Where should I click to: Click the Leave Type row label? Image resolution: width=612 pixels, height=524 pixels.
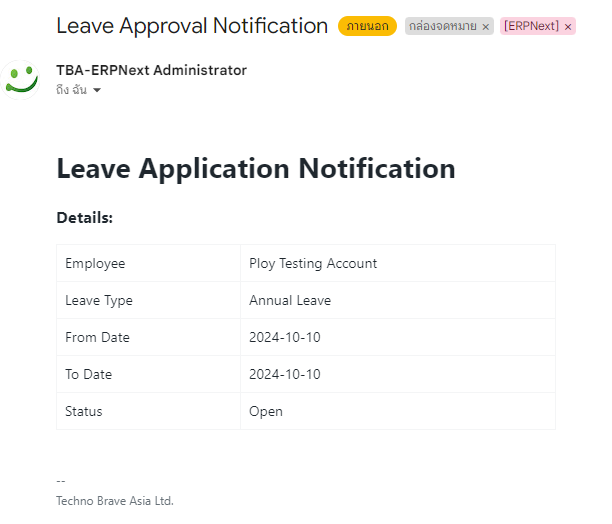pyautogui.click(x=99, y=300)
